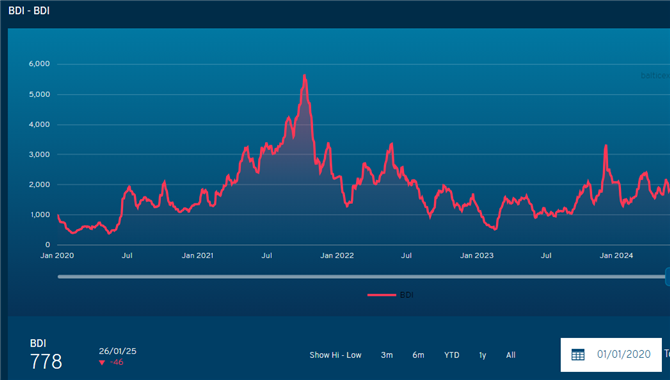Click the BDI label above 778

38,343
